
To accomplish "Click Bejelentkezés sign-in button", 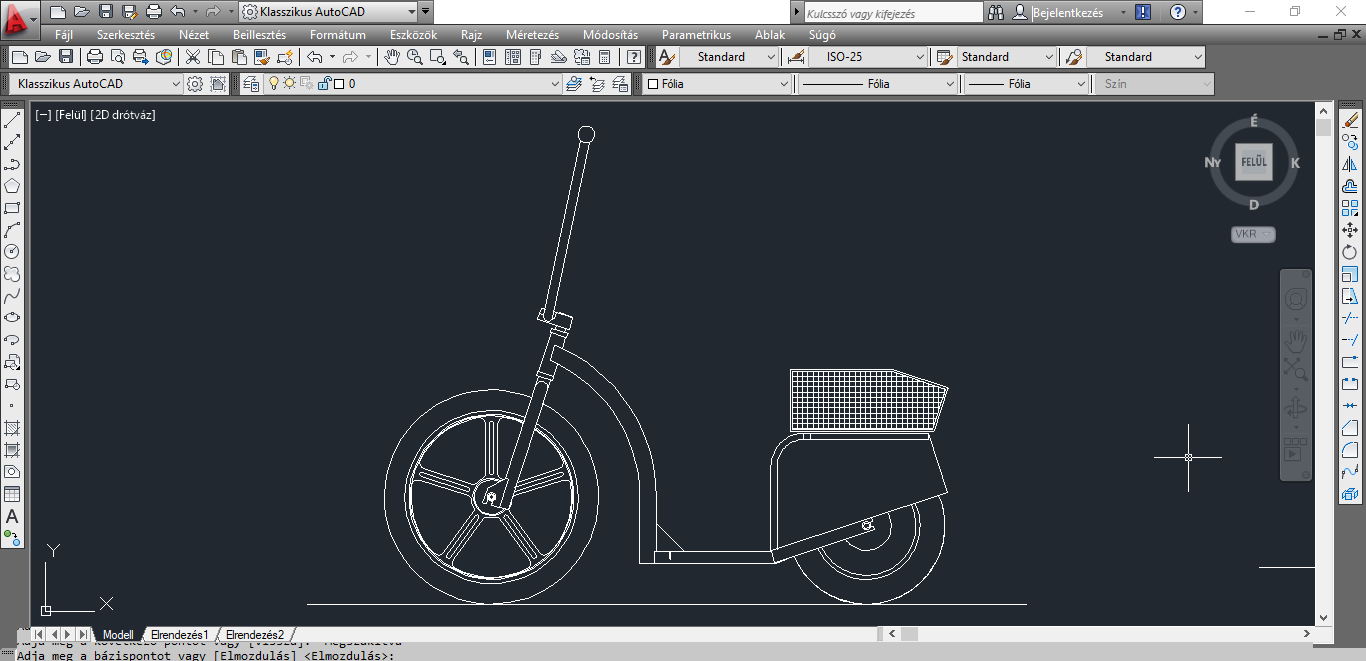I will coord(1066,12).
